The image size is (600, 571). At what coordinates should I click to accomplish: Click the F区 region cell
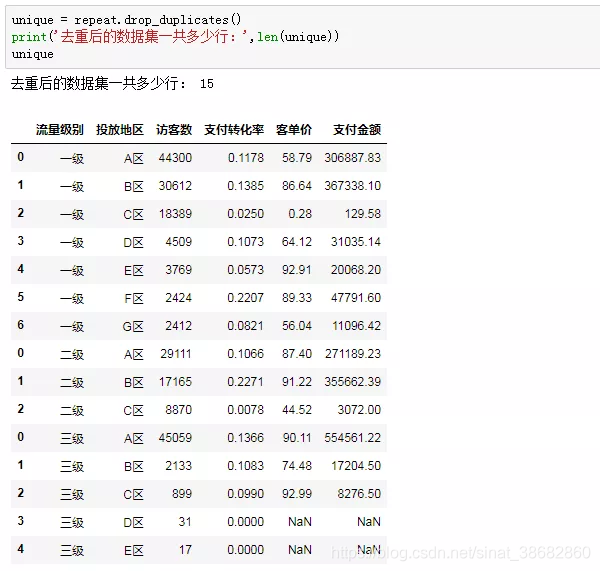(x=134, y=299)
